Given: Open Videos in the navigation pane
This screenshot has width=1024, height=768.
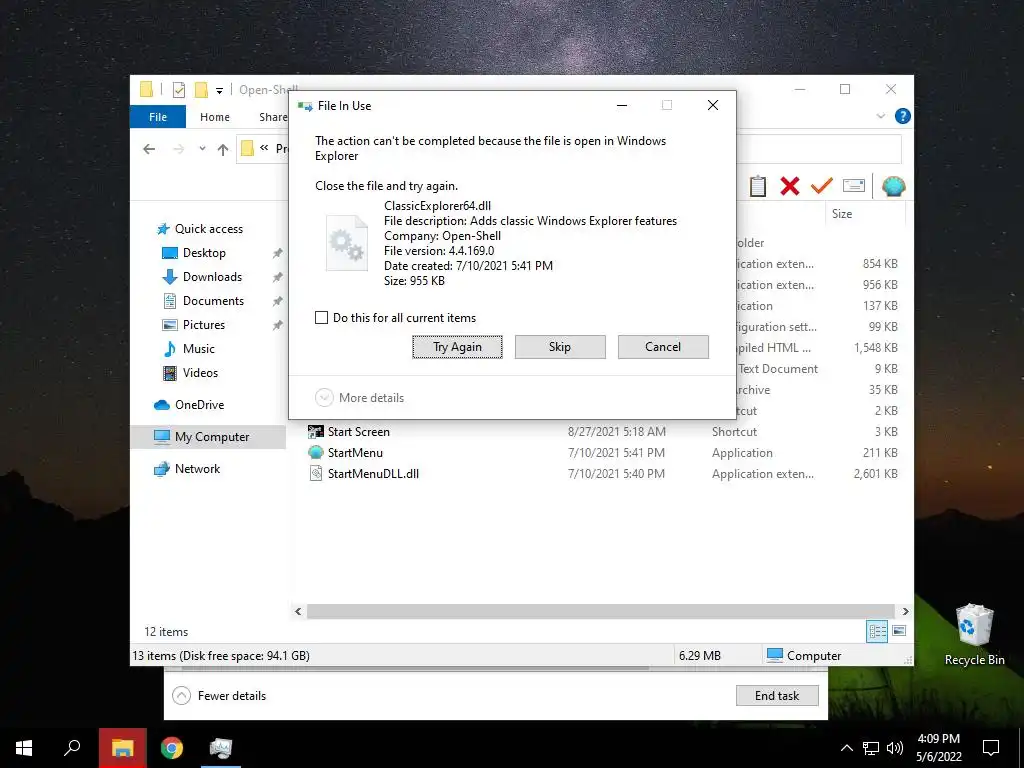Looking at the screenshot, I should (x=200, y=373).
